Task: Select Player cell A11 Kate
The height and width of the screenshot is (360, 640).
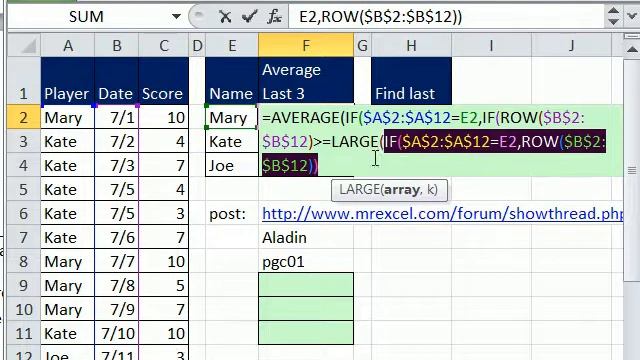Action: tap(68, 333)
